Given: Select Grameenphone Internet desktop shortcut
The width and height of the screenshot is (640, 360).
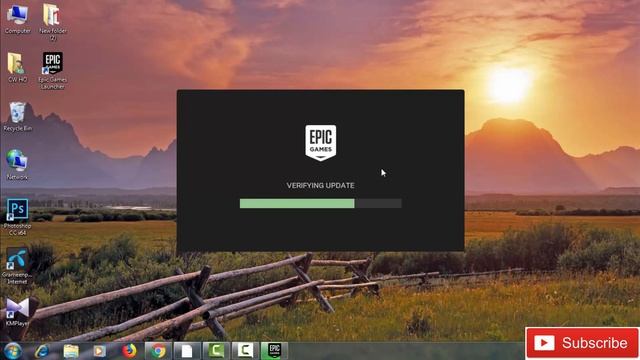Looking at the screenshot, I should coord(17,265).
